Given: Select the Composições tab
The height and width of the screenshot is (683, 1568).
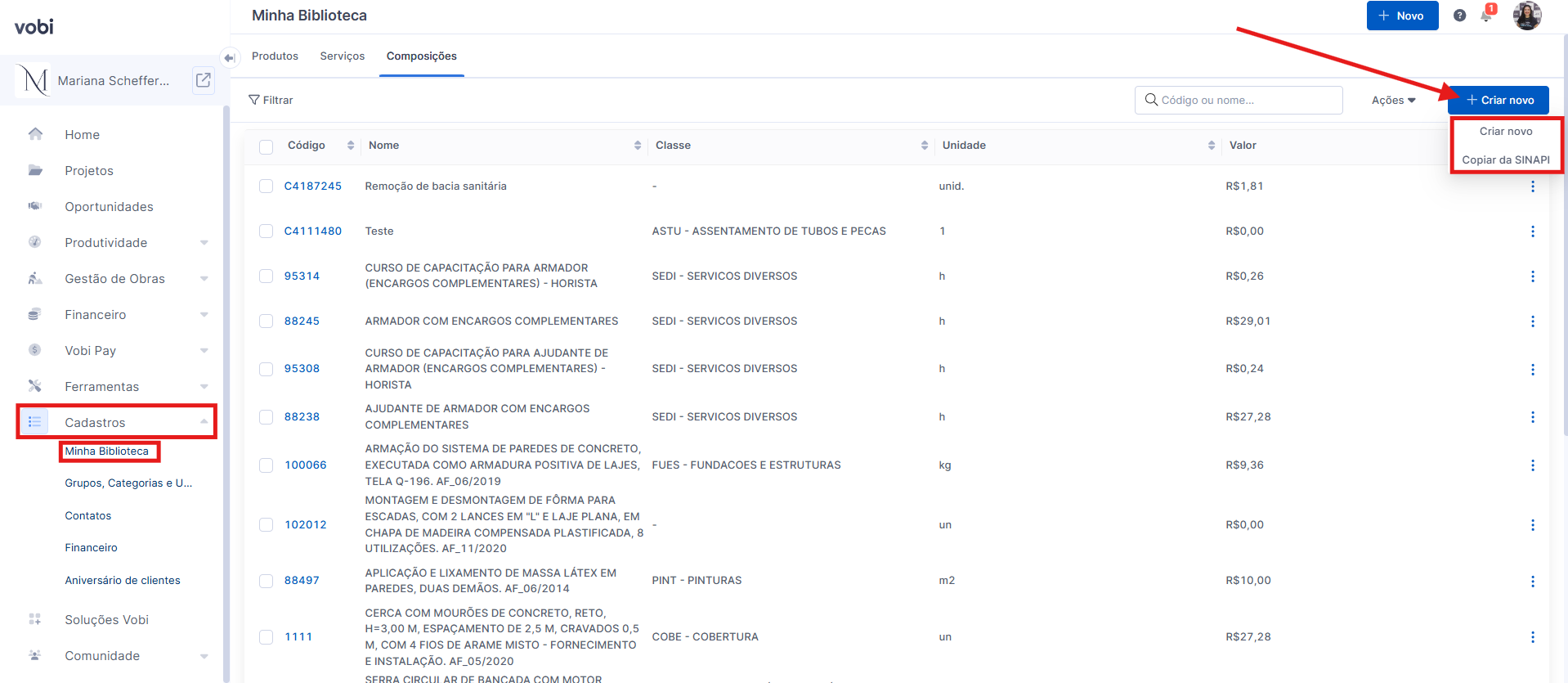Looking at the screenshot, I should [422, 56].
